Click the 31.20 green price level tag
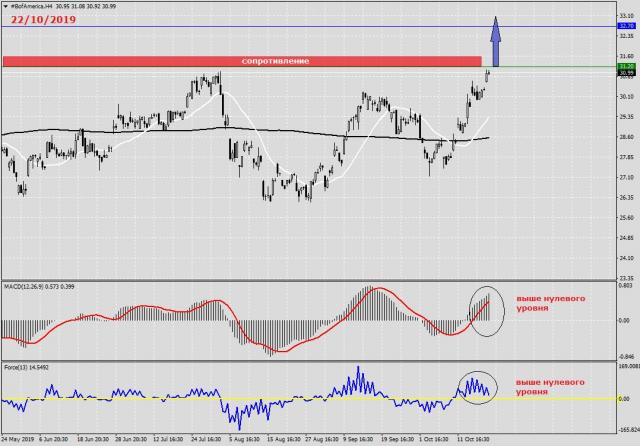Screen dimensions: 640x446 pos(626,66)
